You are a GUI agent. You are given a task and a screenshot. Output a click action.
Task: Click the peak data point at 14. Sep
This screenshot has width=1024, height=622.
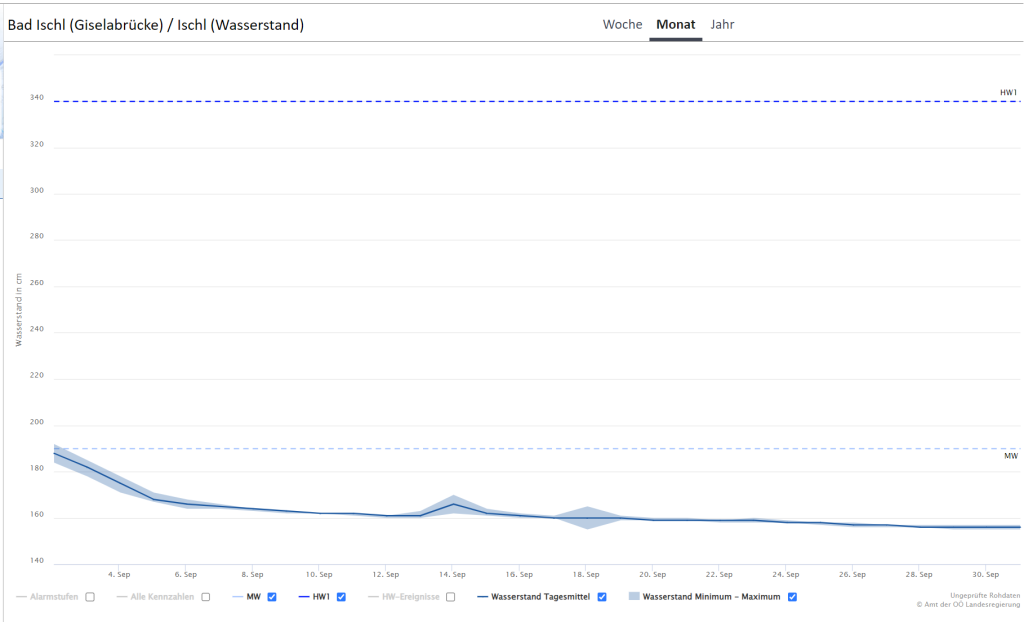tap(453, 504)
